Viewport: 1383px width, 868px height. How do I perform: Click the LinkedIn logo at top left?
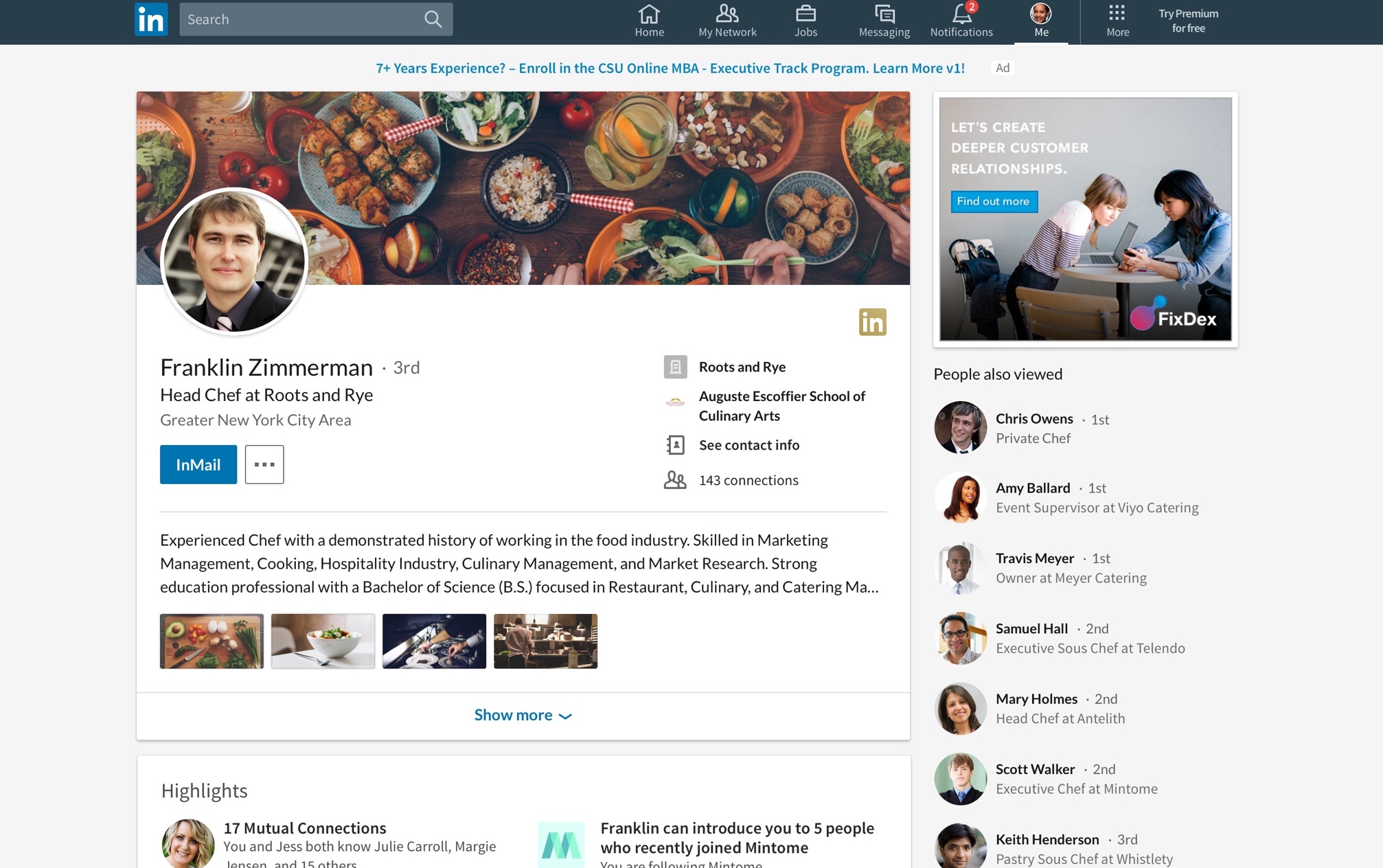150,19
